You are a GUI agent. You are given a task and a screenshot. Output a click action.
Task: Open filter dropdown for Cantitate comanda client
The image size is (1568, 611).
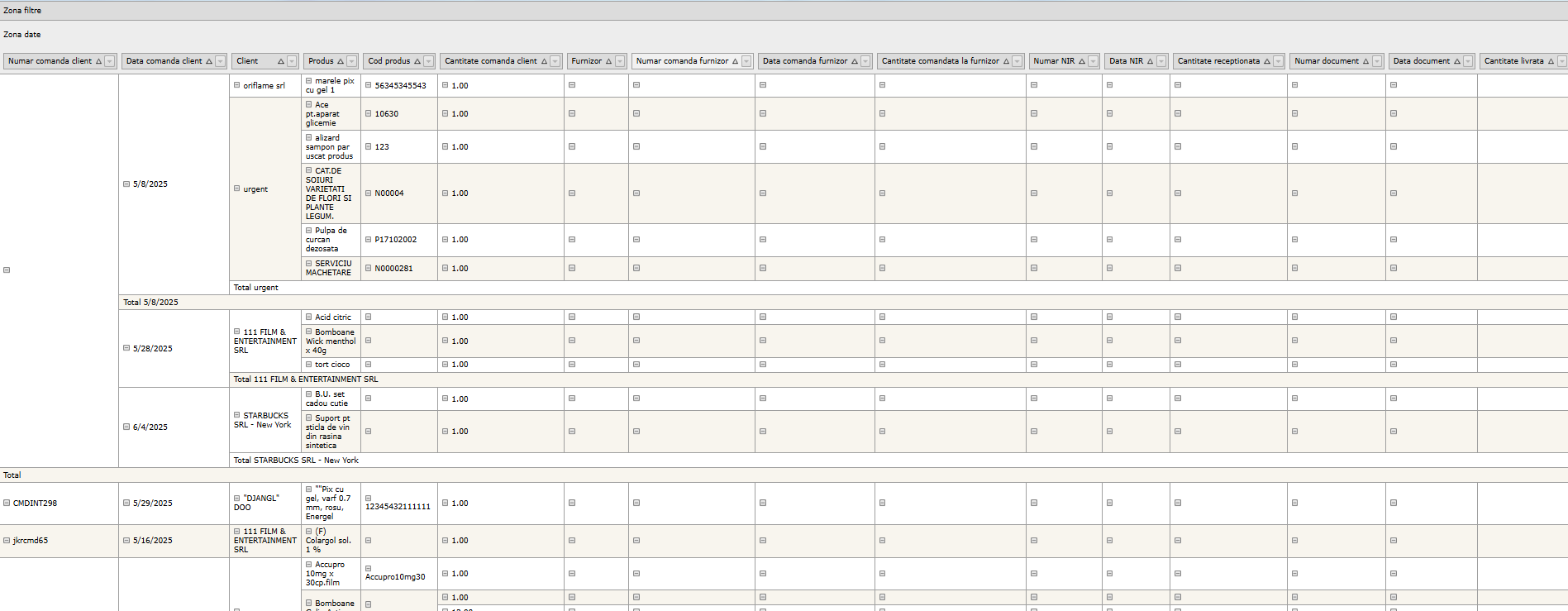555,61
